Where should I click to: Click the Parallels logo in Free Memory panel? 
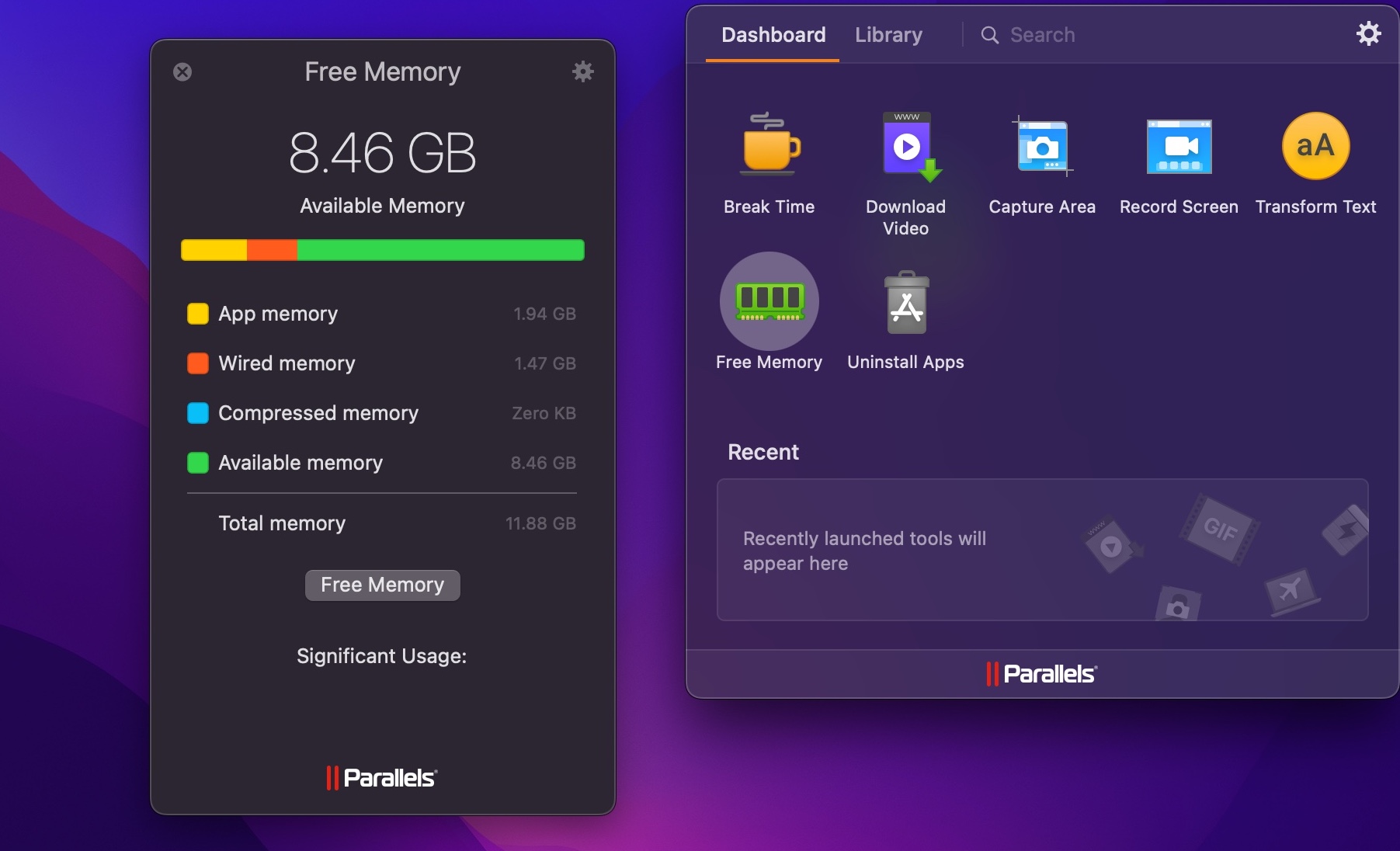pos(382,777)
